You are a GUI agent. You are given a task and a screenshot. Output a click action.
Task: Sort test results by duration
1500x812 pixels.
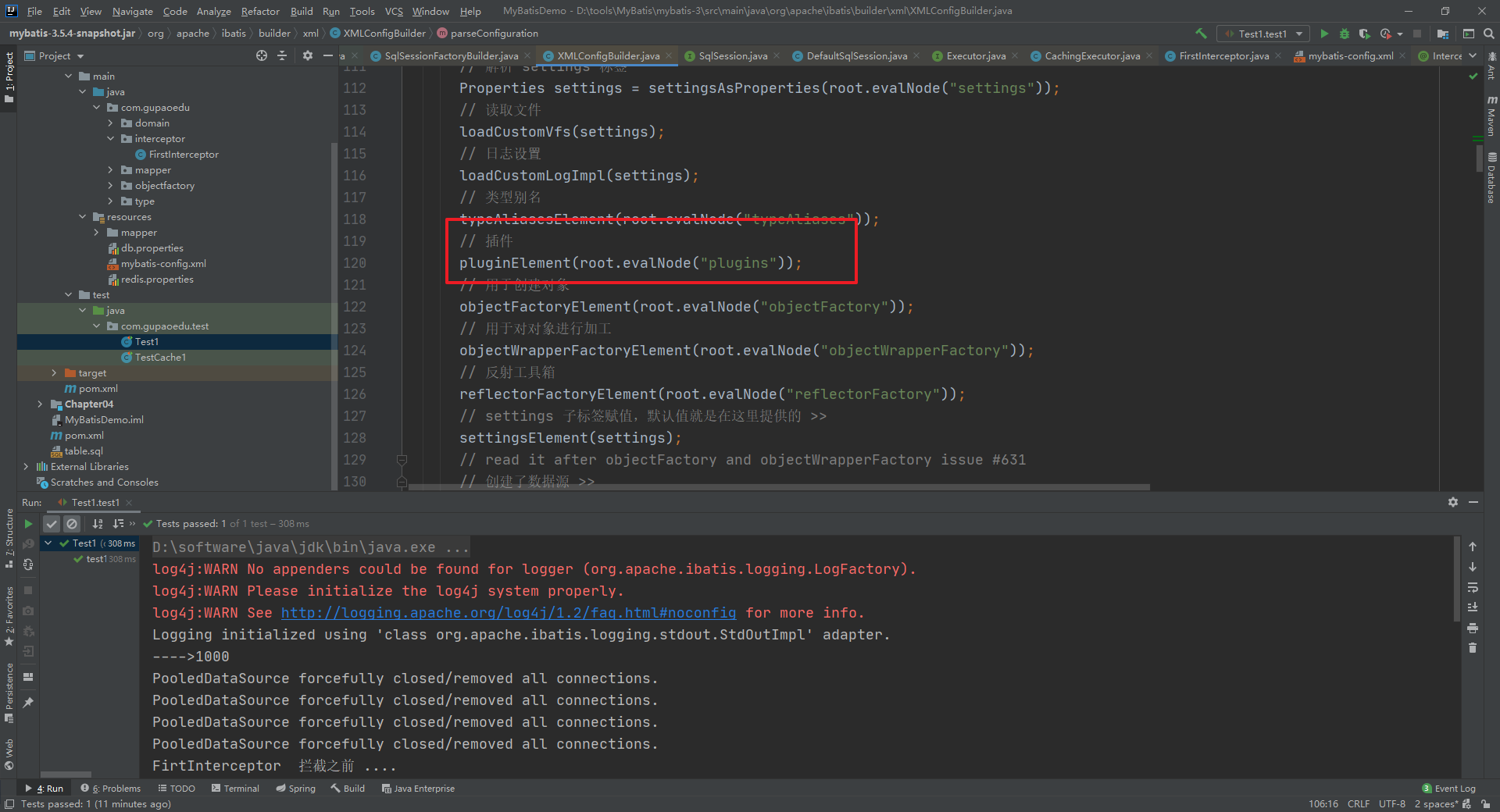pyautogui.click(x=118, y=524)
